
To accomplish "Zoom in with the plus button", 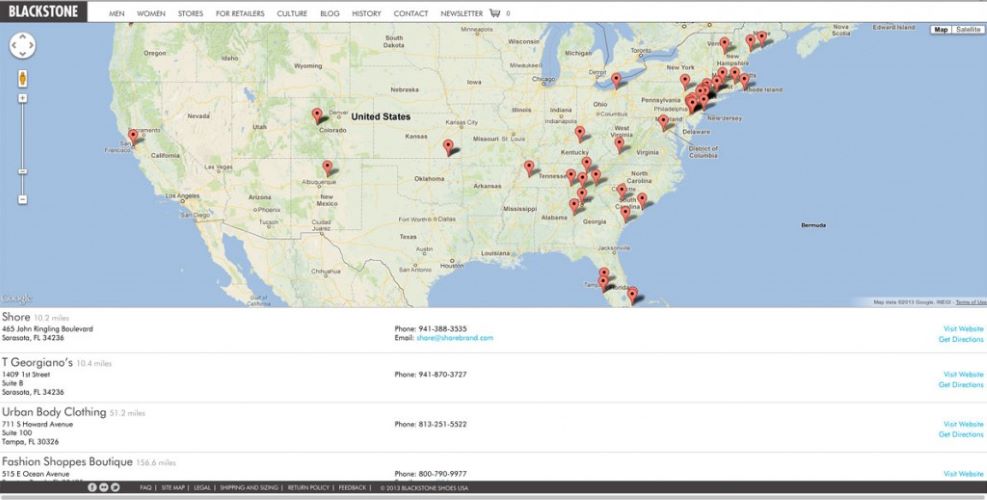I will [x=22, y=98].
